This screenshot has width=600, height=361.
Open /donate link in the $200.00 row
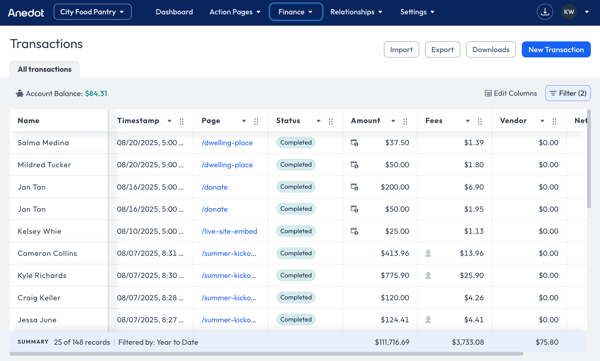(214, 187)
